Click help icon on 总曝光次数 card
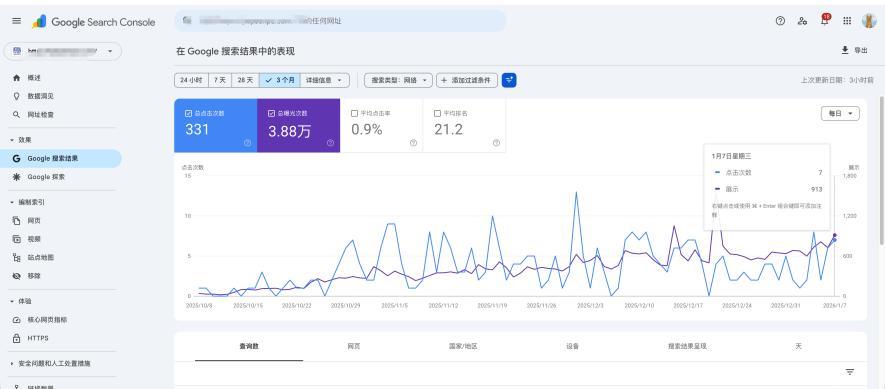Image resolution: width=885 pixels, height=389 pixels. click(x=330, y=143)
